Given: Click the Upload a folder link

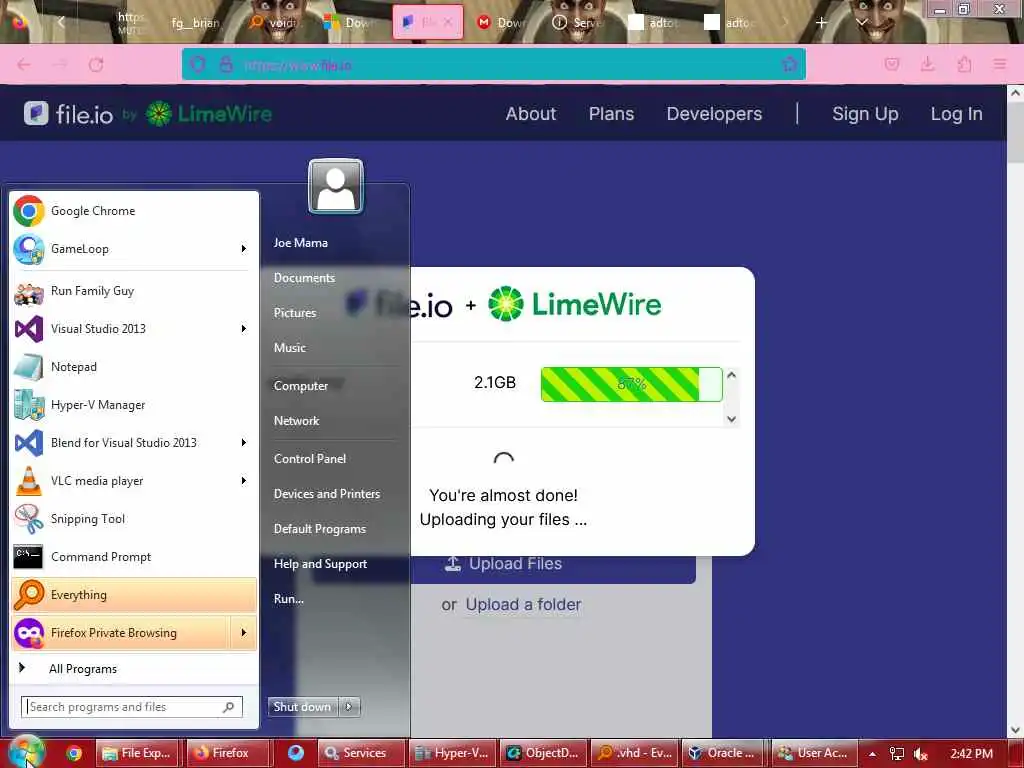Looking at the screenshot, I should (523, 605).
